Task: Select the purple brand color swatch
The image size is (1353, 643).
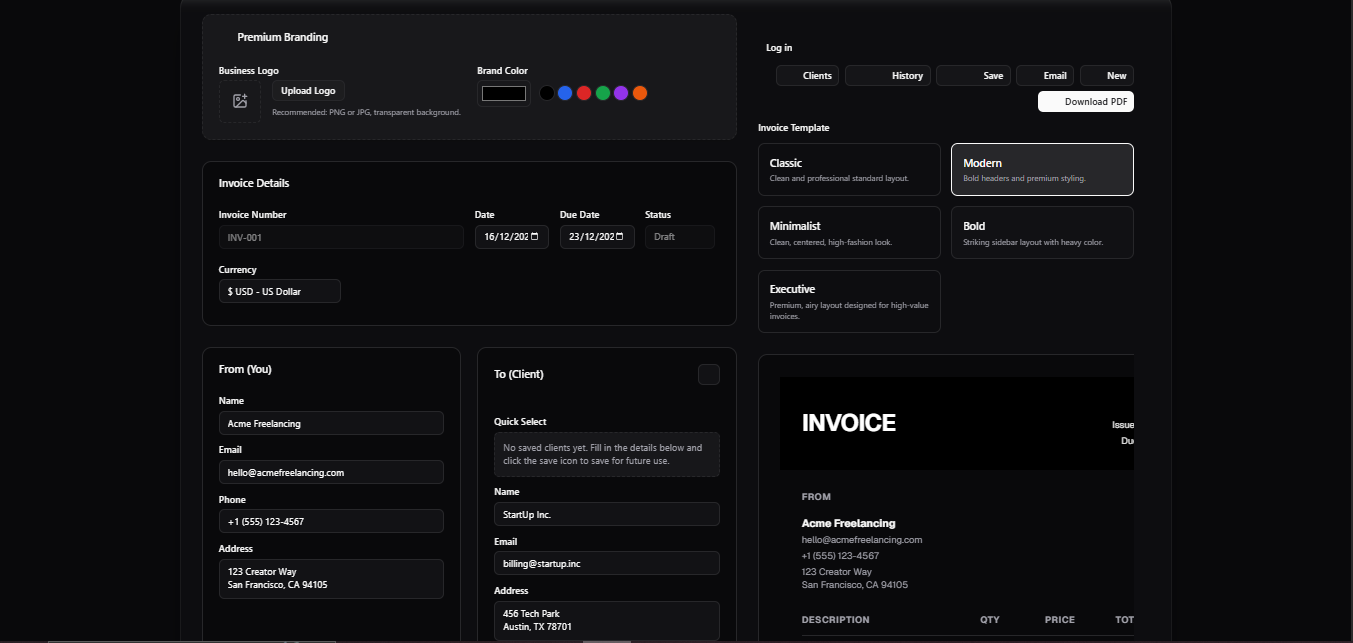Action: click(x=621, y=92)
